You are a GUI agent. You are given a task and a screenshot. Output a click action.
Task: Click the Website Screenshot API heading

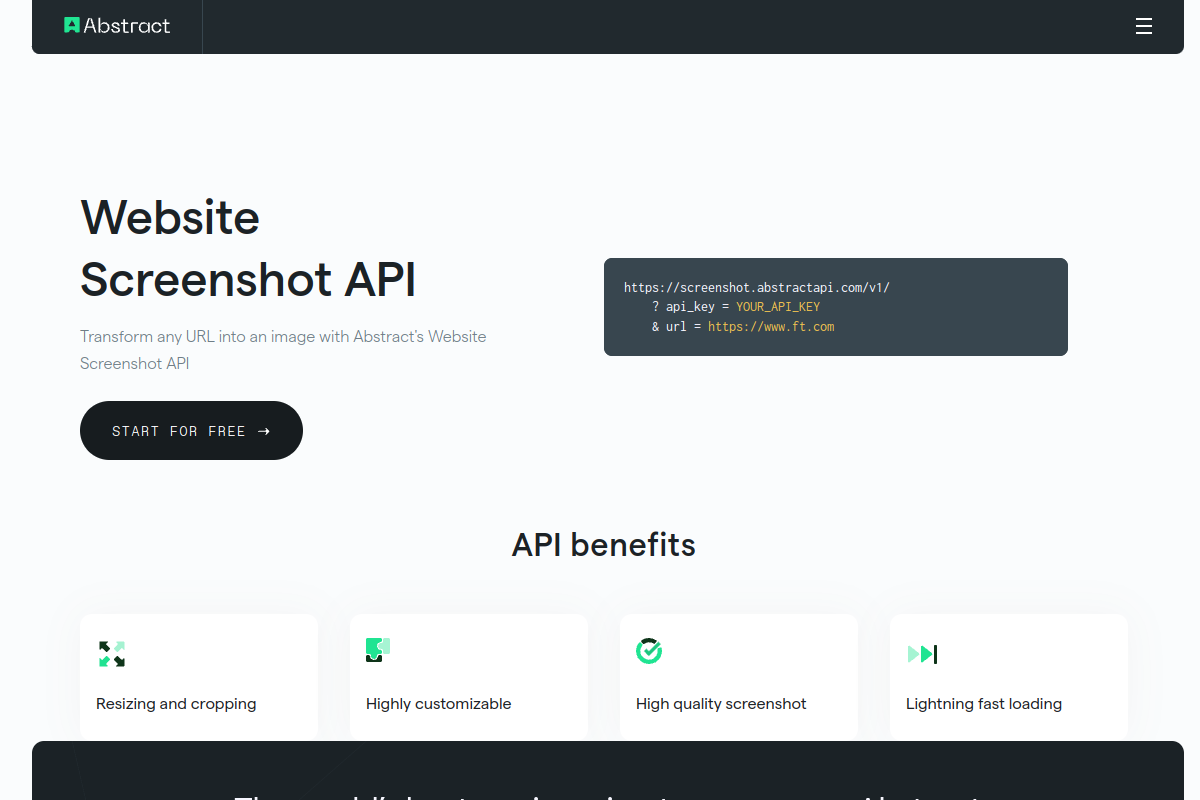pyautogui.click(x=248, y=248)
